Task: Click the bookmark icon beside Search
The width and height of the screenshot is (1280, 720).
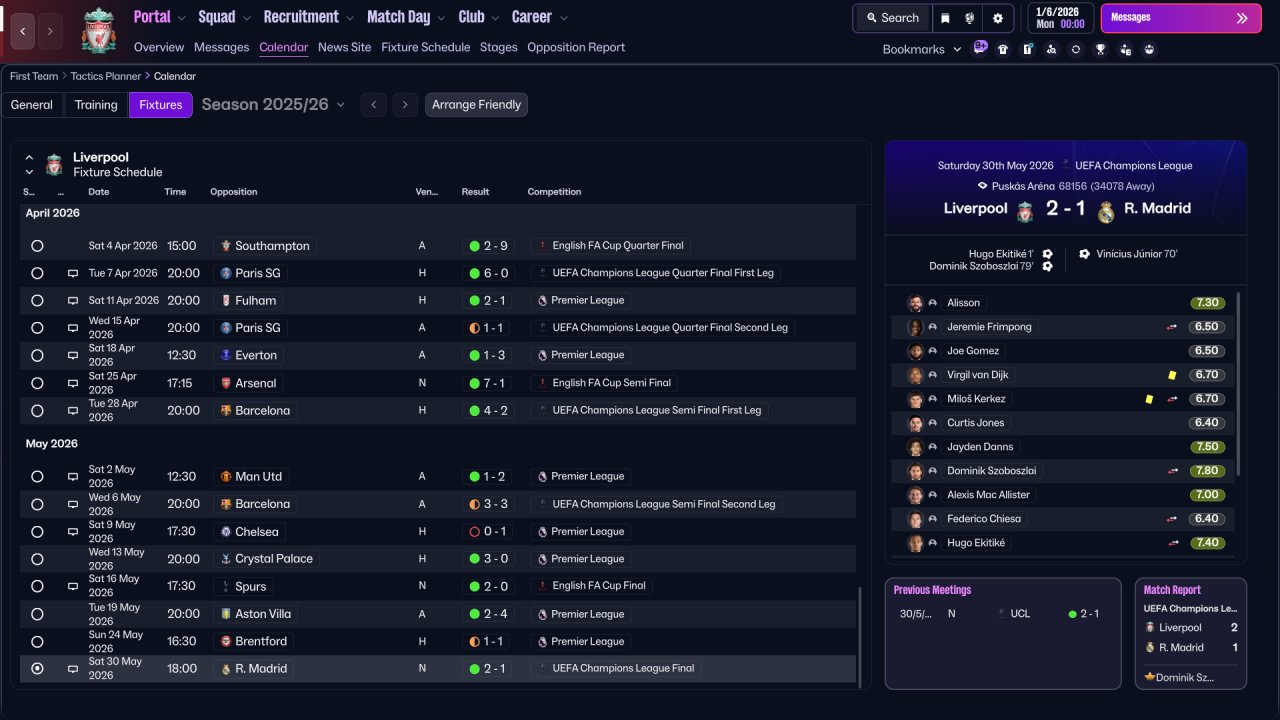Action: [x=945, y=18]
